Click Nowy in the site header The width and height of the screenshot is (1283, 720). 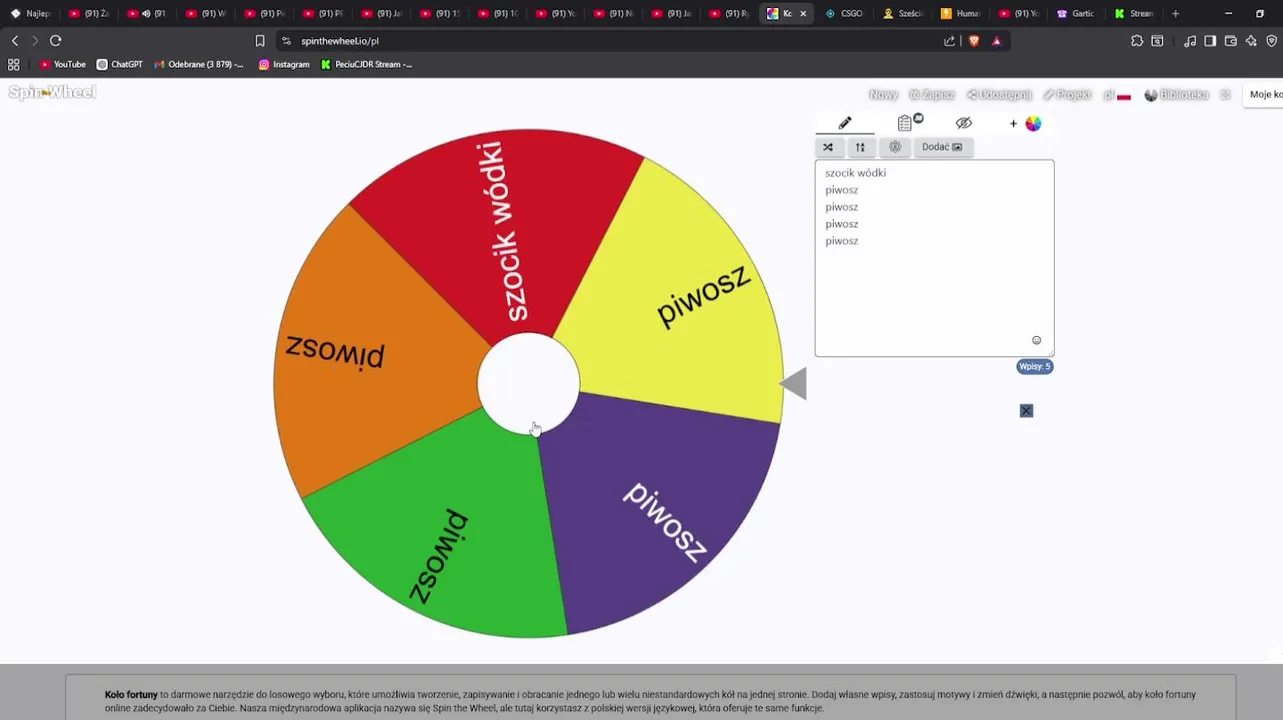[x=883, y=95]
